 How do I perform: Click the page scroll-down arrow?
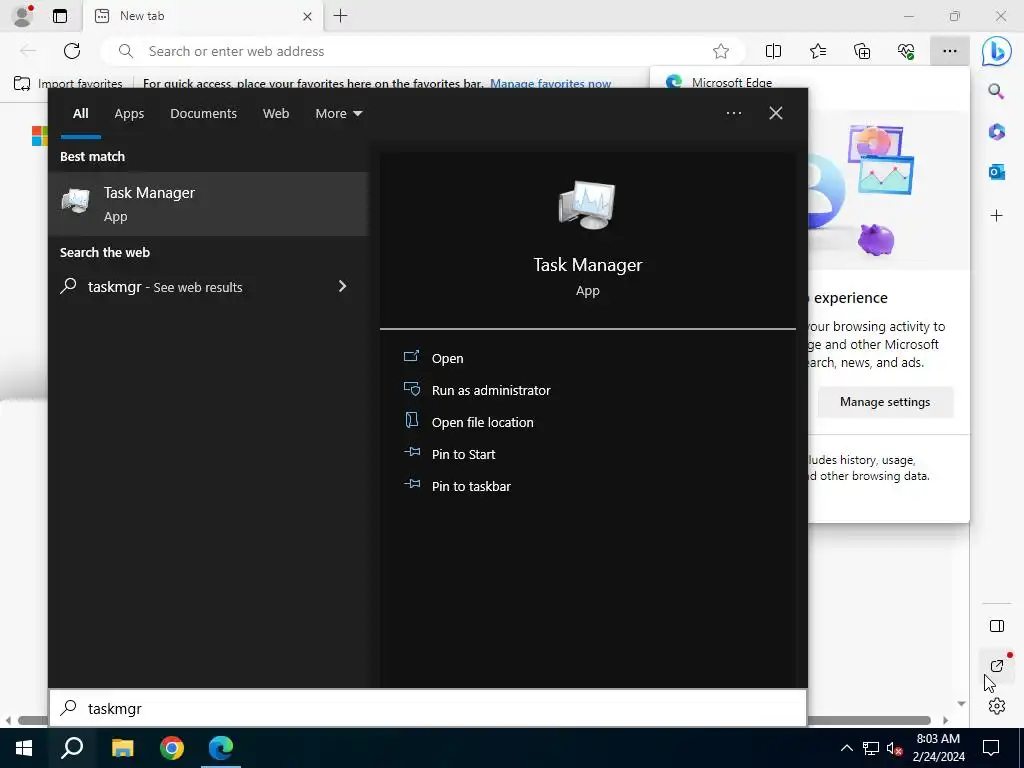point(961,703)
